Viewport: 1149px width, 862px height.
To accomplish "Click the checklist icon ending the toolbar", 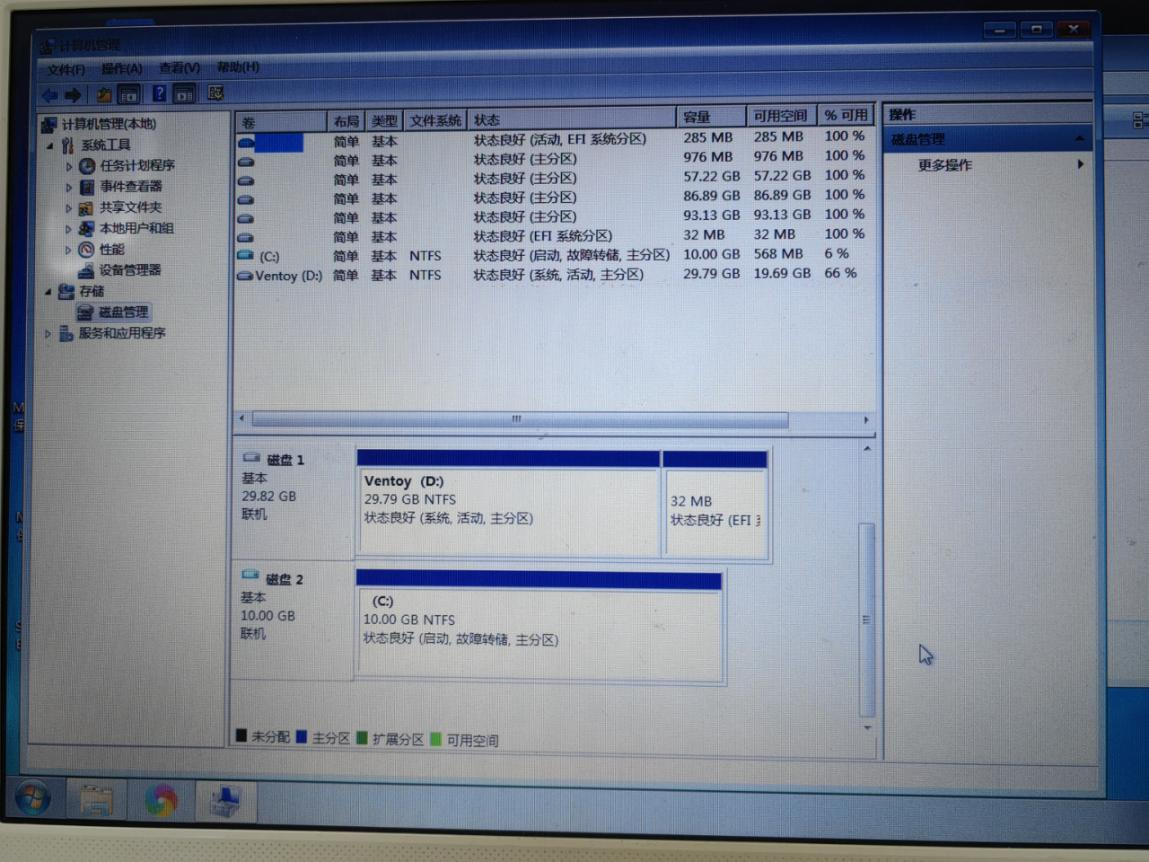I will click(215, 93).
